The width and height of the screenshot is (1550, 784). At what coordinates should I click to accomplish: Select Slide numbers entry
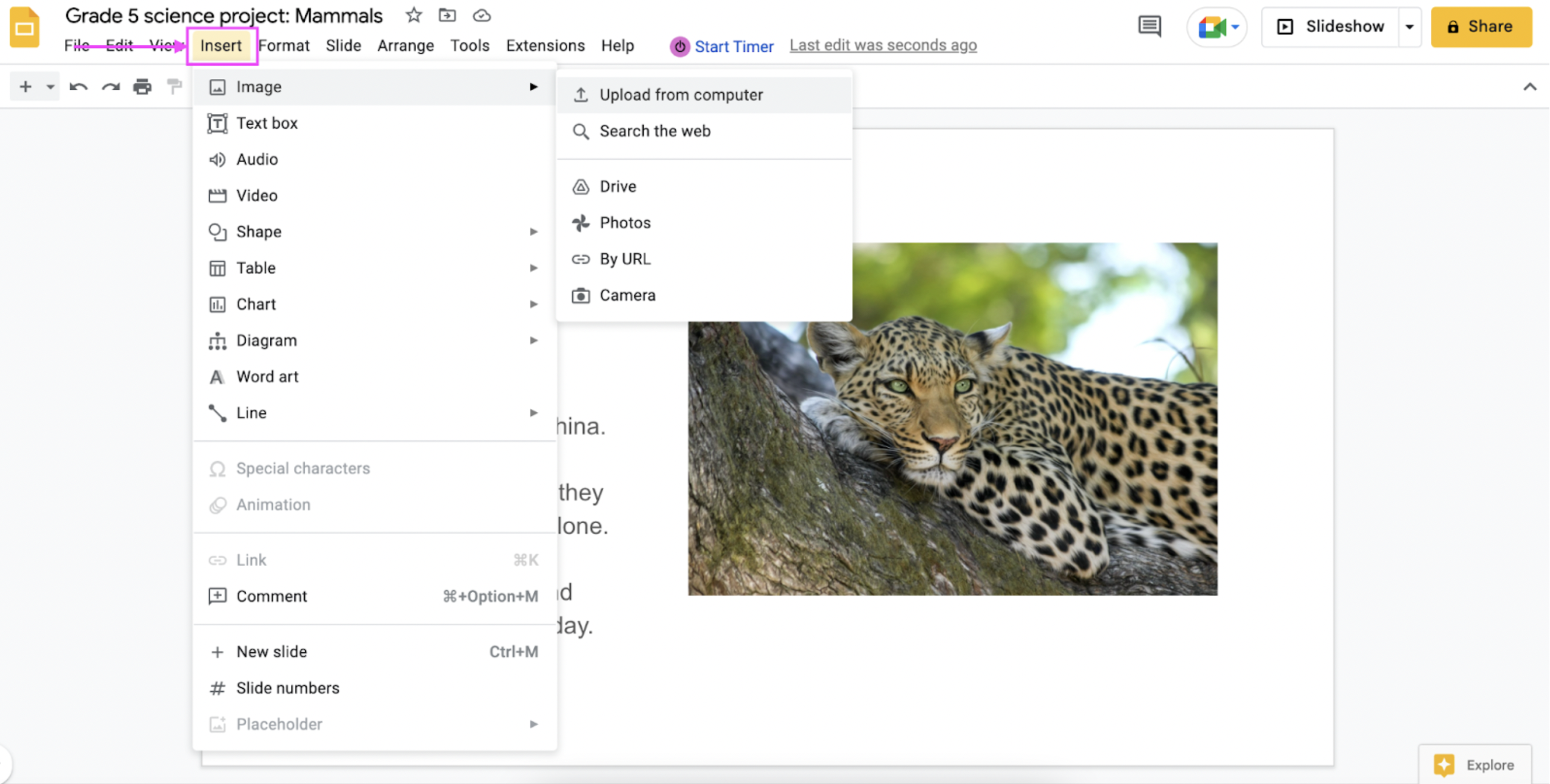tap(375, 688)
